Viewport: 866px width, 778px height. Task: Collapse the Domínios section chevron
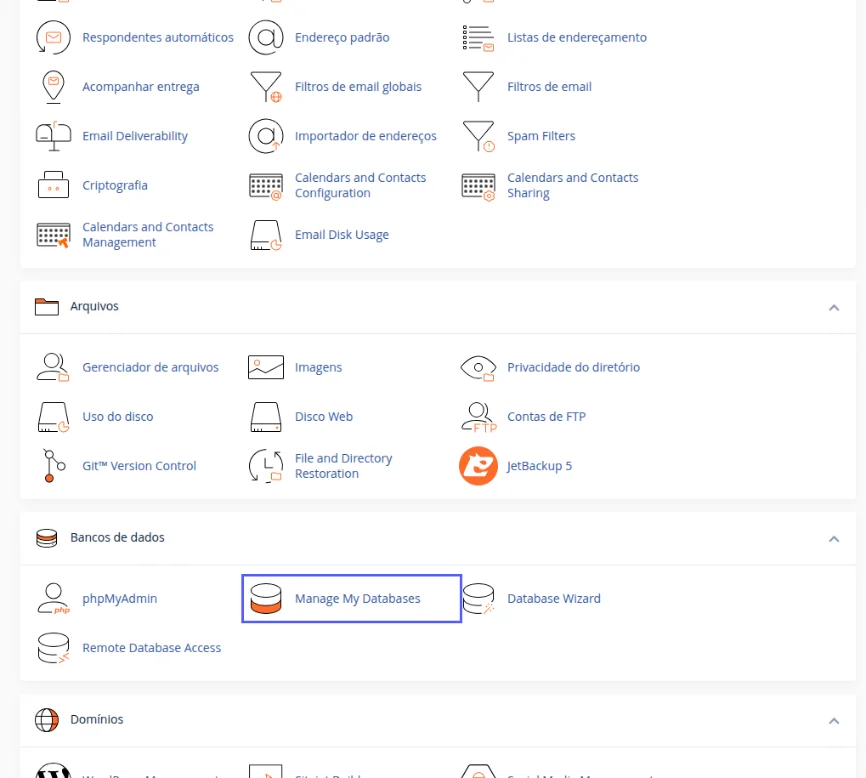click(834, 721)
